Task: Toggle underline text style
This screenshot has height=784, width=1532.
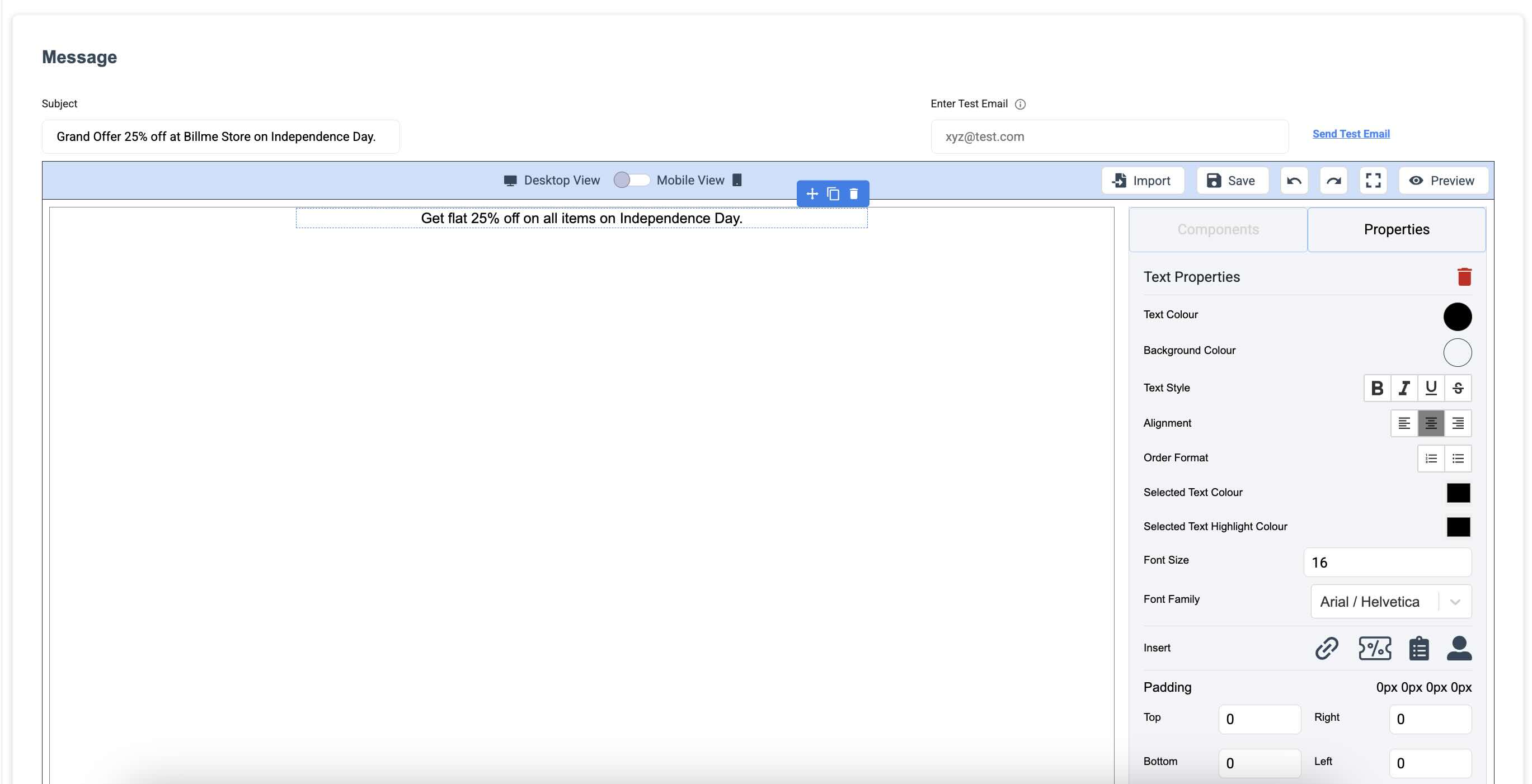Action: [x=1430, y=388]
